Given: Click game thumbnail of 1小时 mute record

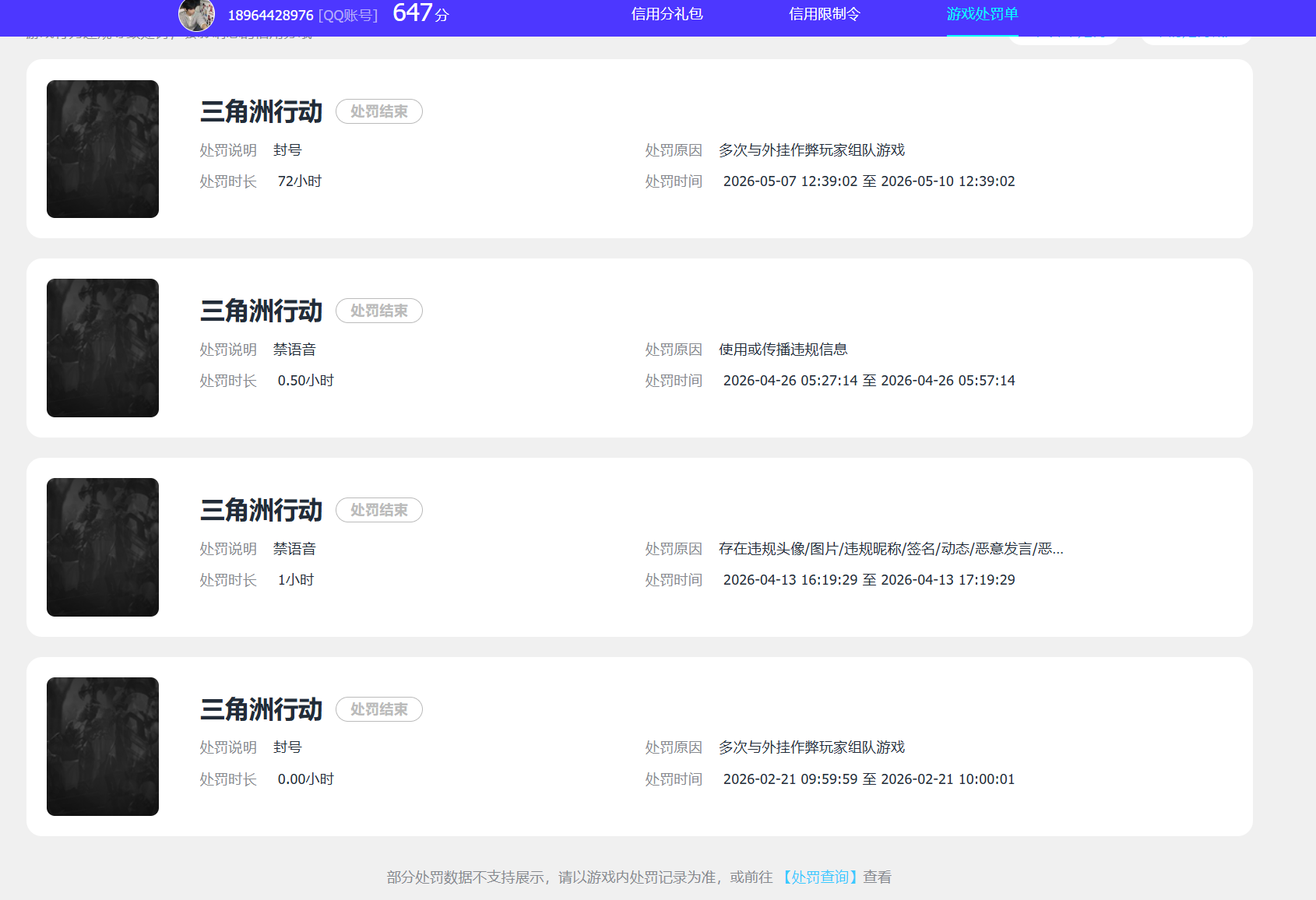Looking at the screenshot, I should coord(103,547).
